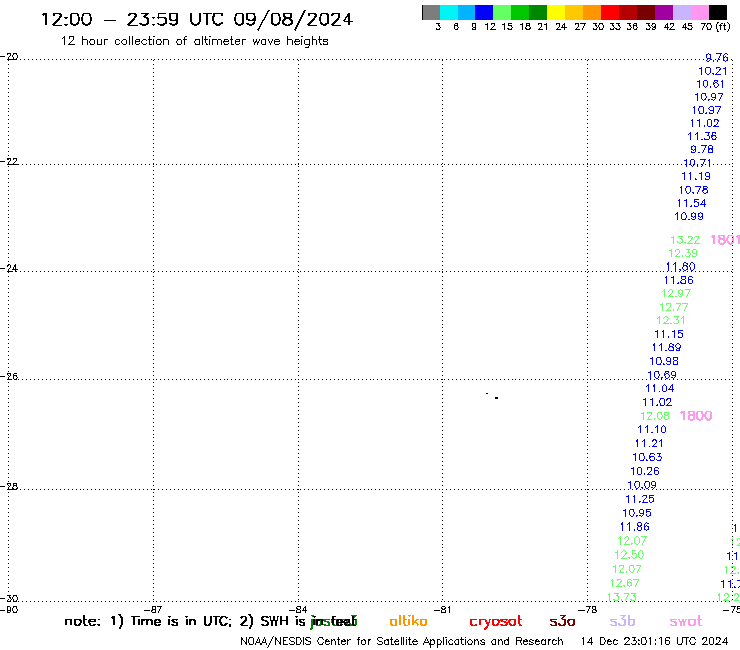Click the green wave height value 12.08
The image size is (740, 650).
655,416
